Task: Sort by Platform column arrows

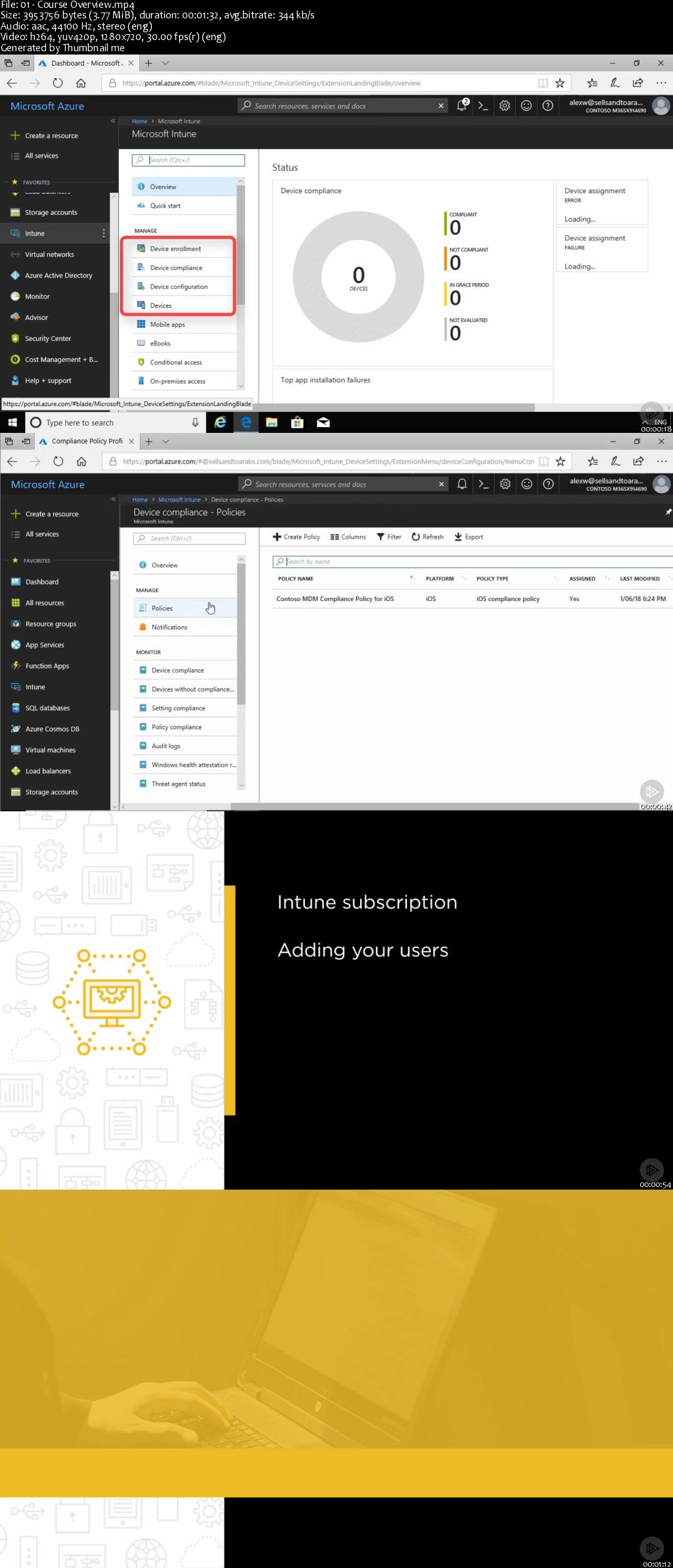Action: (463, 579)
